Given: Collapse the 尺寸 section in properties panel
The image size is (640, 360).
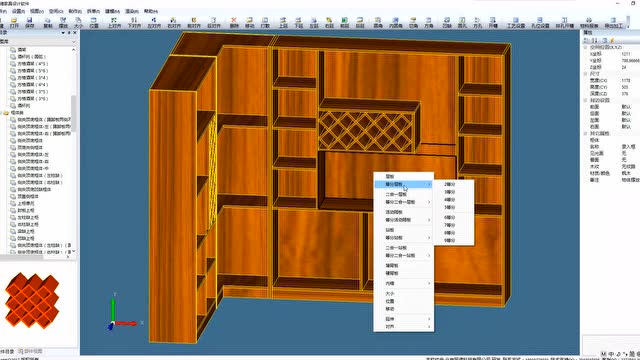Looking at the screenshot, I should pos(585,74).
